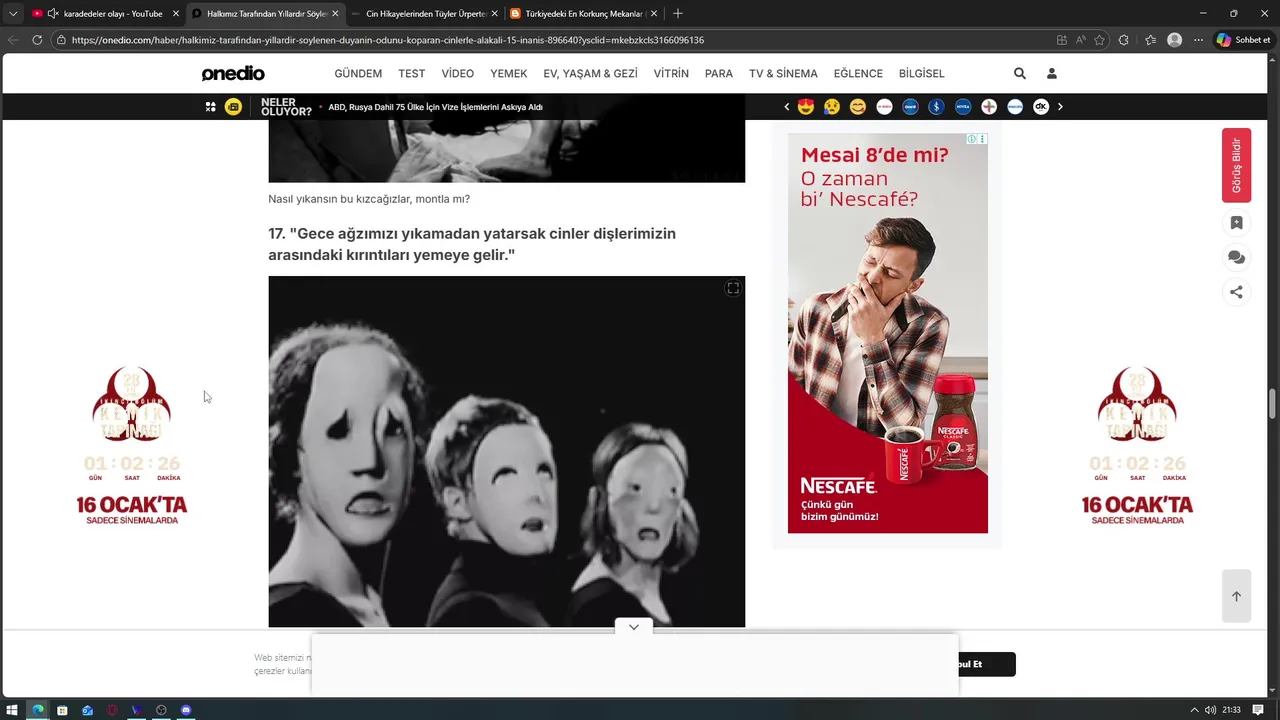1280x720 pixels.
Task: Click the masked faces article image
Action: (x=506, y=452)
